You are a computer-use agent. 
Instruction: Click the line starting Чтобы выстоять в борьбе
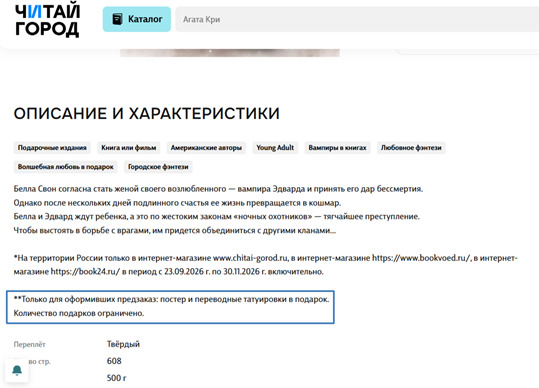[175, 230]
